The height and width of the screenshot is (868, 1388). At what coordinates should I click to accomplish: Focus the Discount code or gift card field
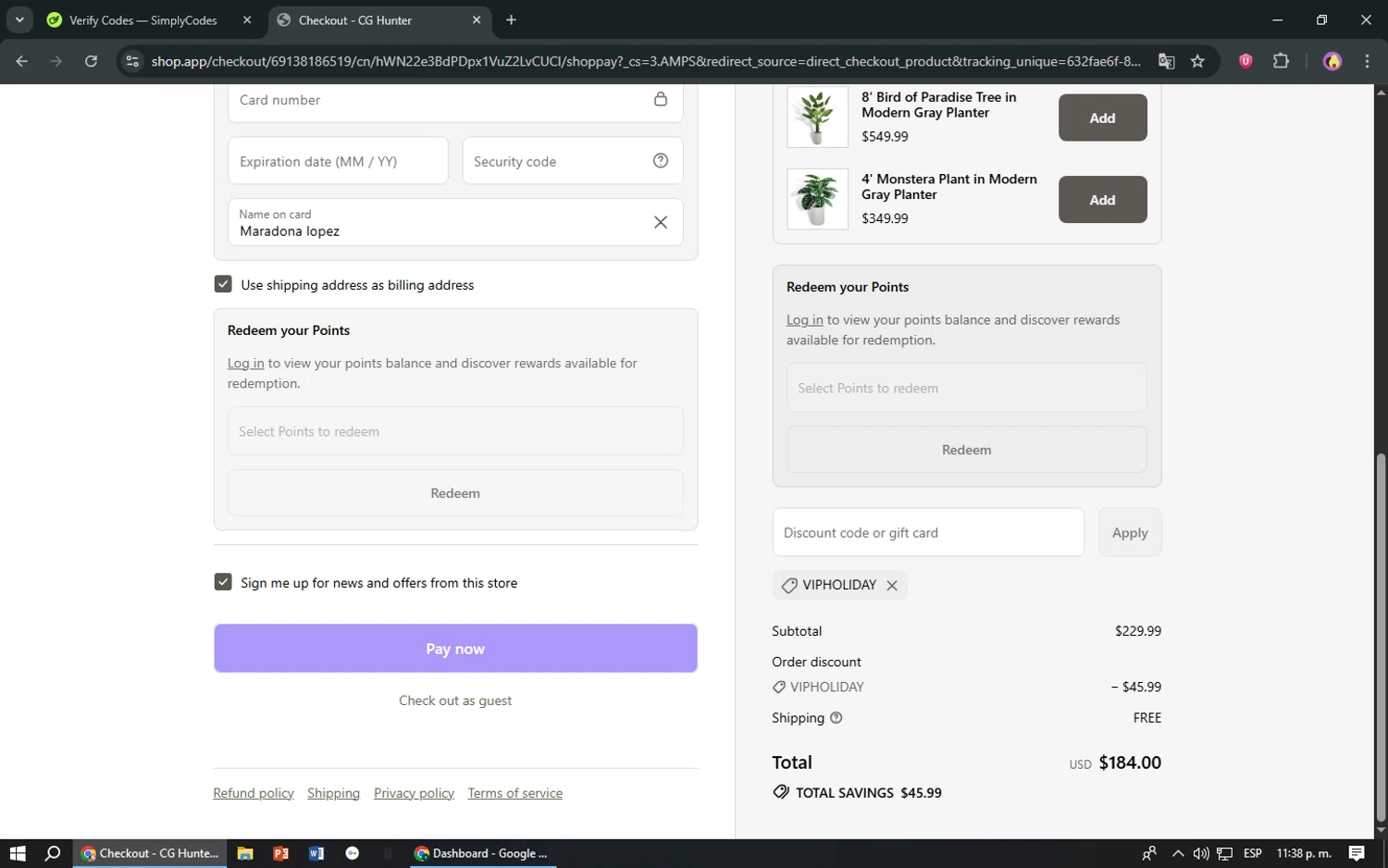pyautogui.click(x=928, y=532)
